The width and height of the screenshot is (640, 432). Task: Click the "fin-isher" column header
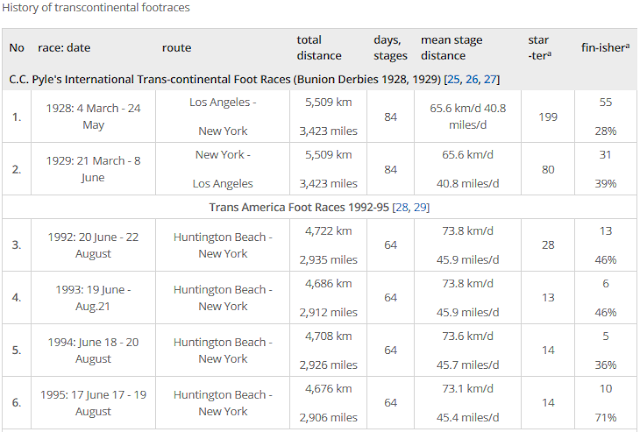click(x=605, y=48)
